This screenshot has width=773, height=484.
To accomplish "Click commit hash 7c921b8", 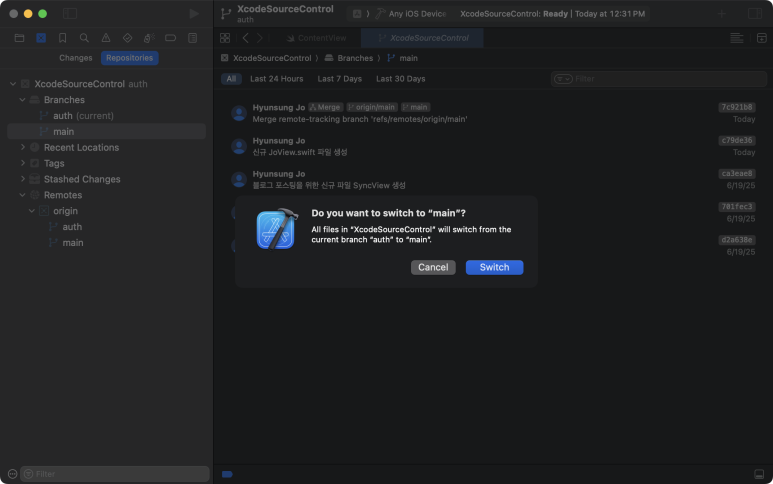I will click(737, 107).
